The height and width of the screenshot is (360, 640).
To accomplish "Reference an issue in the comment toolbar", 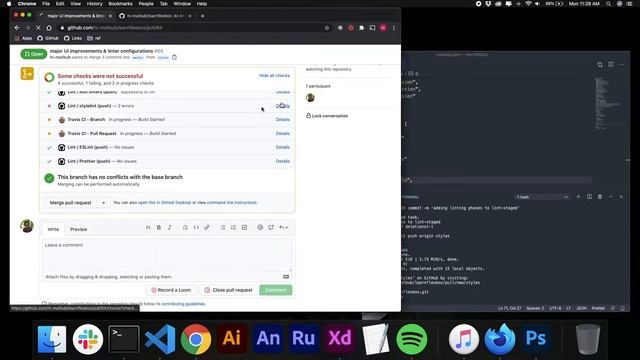I will tap(271, 227).
